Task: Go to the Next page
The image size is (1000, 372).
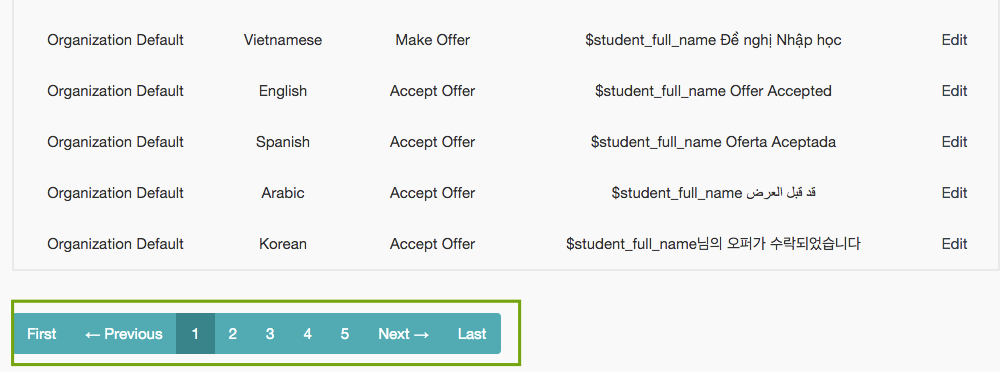Action: click(x=404, y=334)
